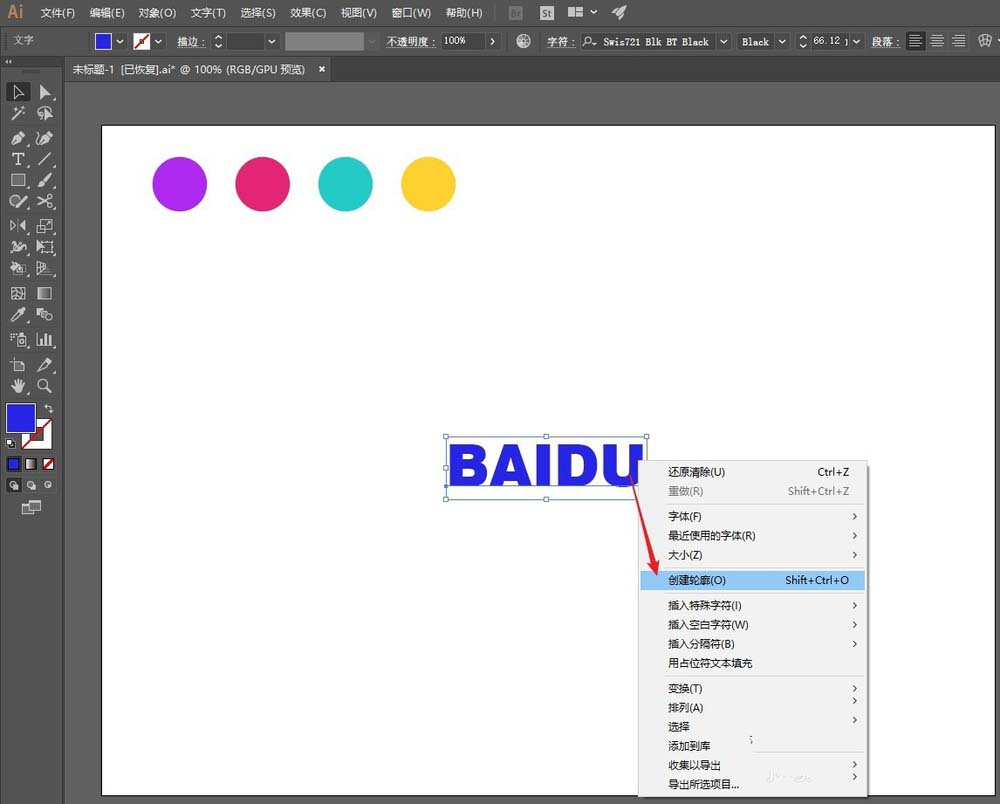Image resolution: width=1000 pixels, height=804 pixels.
Task: Click the 描边 stroke label link
Action: point(191,42)
